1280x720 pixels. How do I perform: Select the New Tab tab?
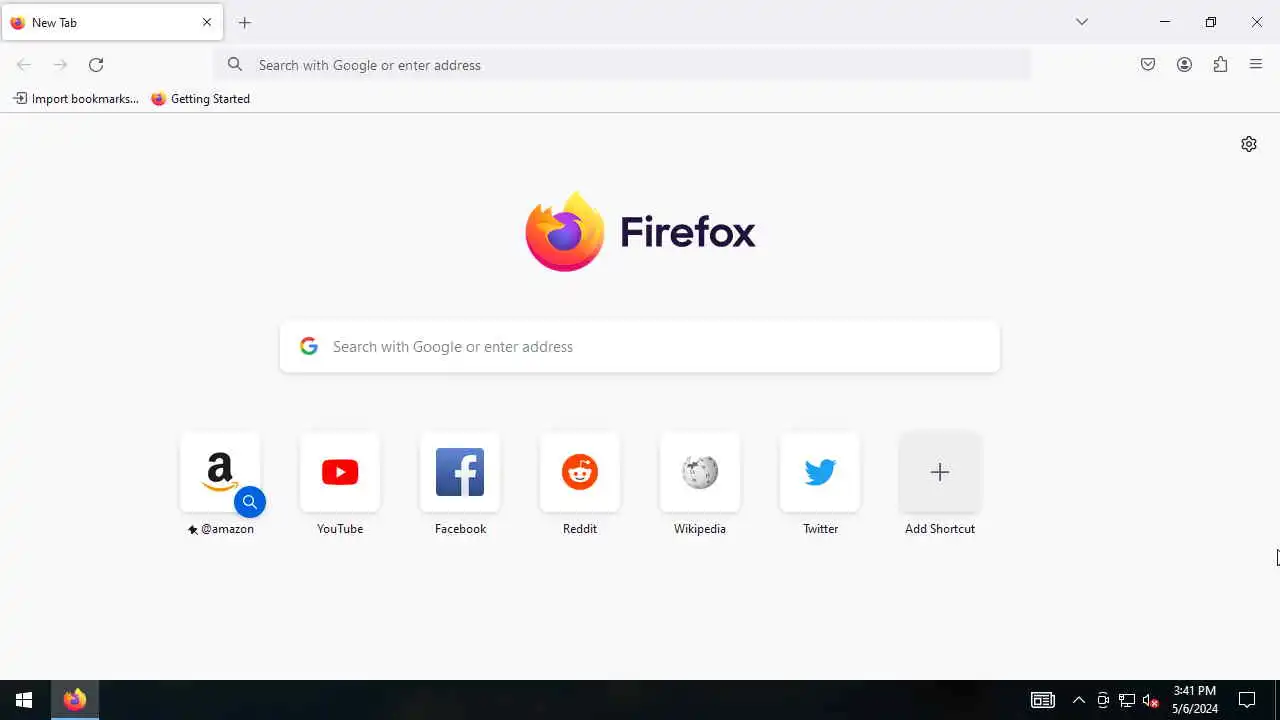pyautogui.click(x=112, y=22)
